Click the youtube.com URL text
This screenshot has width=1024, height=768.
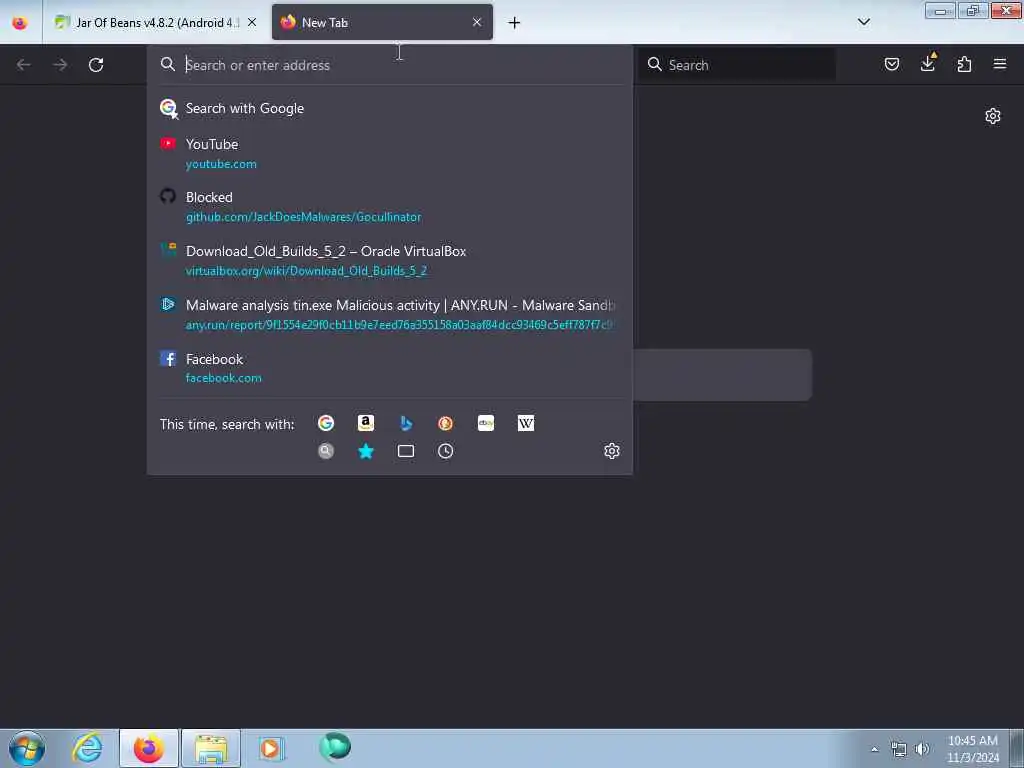tap(221, 164)
